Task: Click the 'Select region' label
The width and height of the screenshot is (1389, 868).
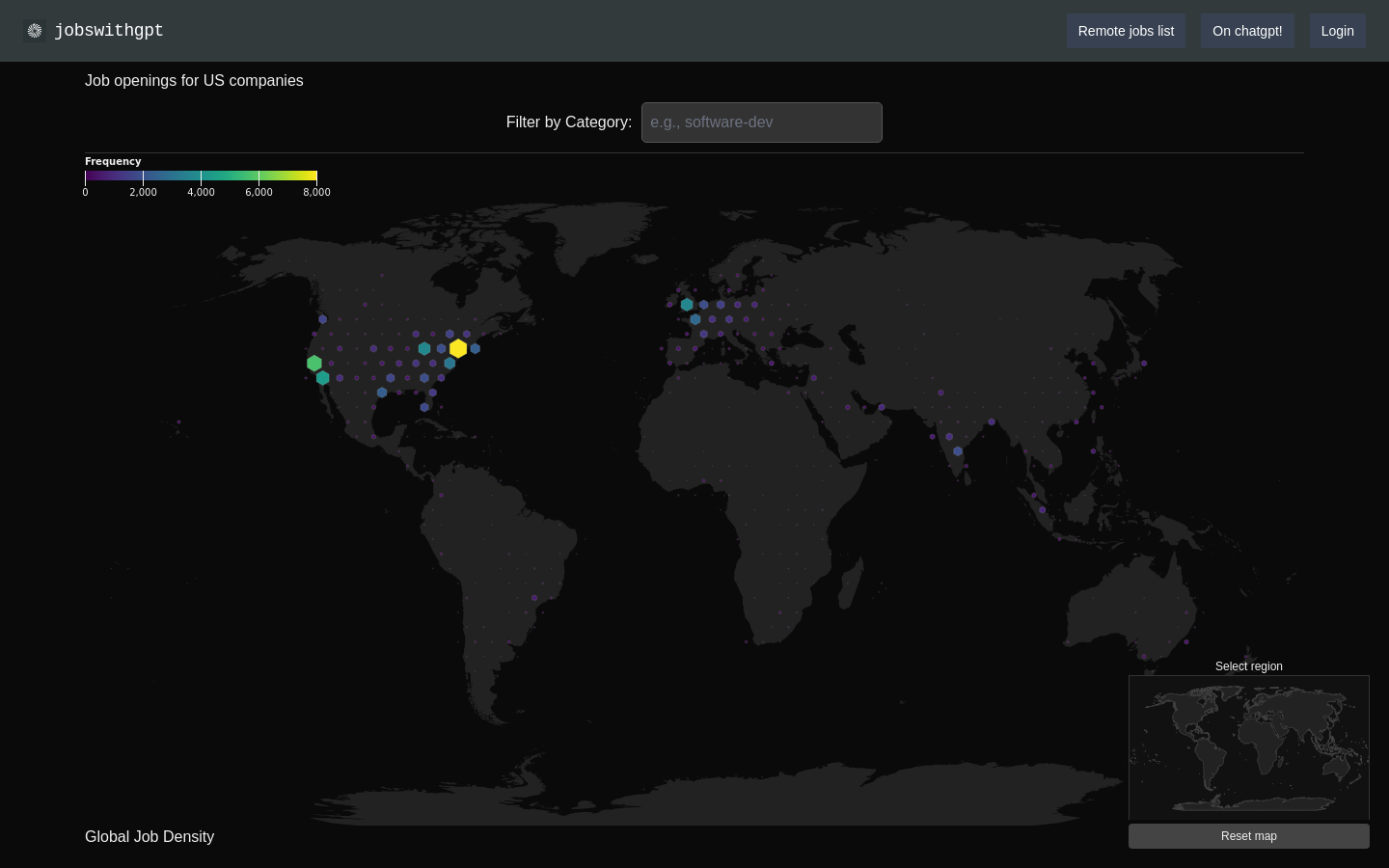Action: pyautogui.click(x=1249, y=666)
